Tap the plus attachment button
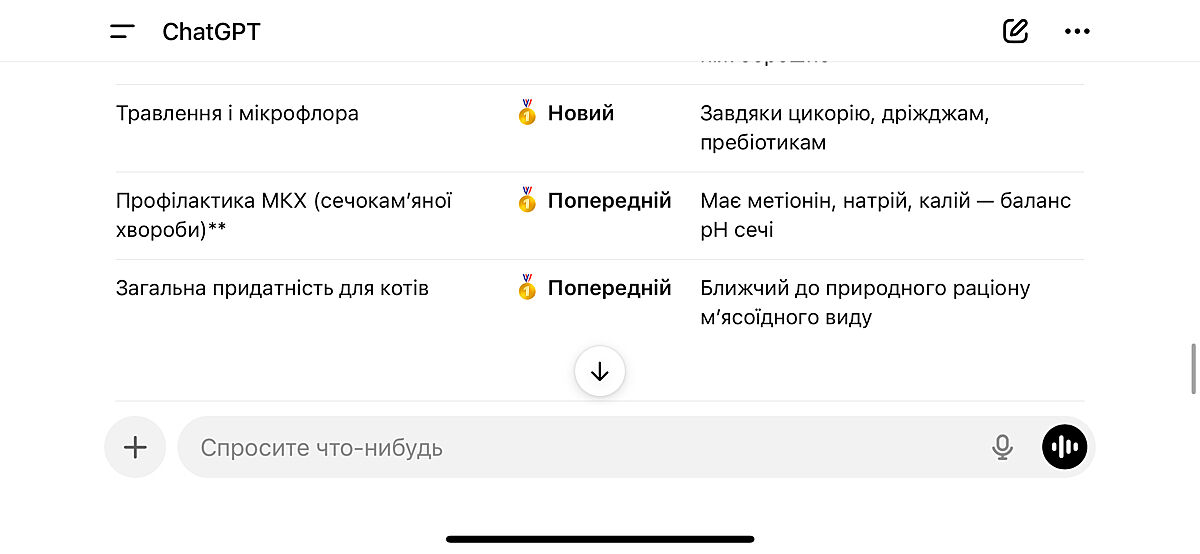 pos(135,447)
